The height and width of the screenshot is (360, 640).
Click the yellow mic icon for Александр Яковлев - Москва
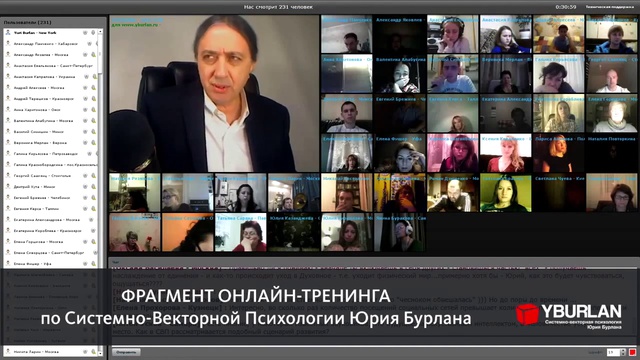click(x=93, y=55)
